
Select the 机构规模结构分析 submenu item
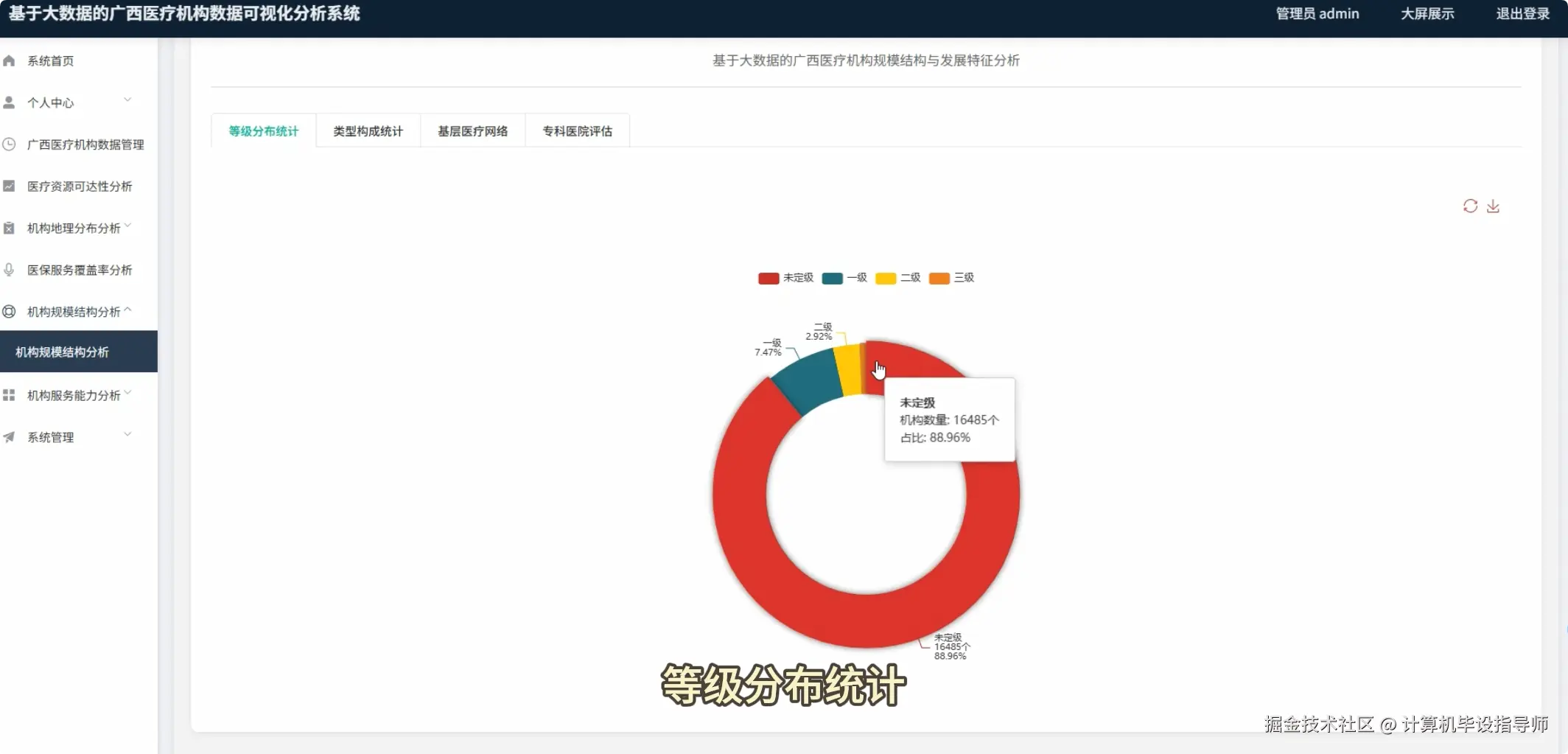pos(79,352)
